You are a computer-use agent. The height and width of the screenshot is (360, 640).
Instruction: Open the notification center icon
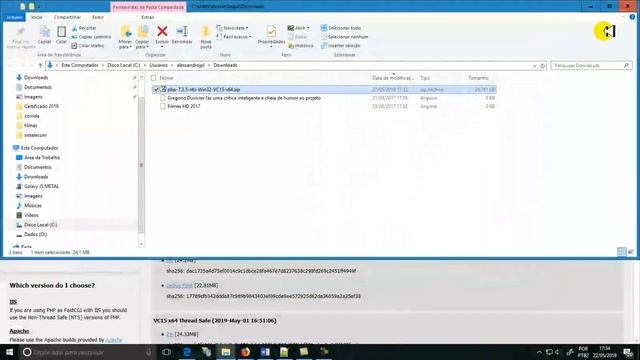click(x=628, y=352)
